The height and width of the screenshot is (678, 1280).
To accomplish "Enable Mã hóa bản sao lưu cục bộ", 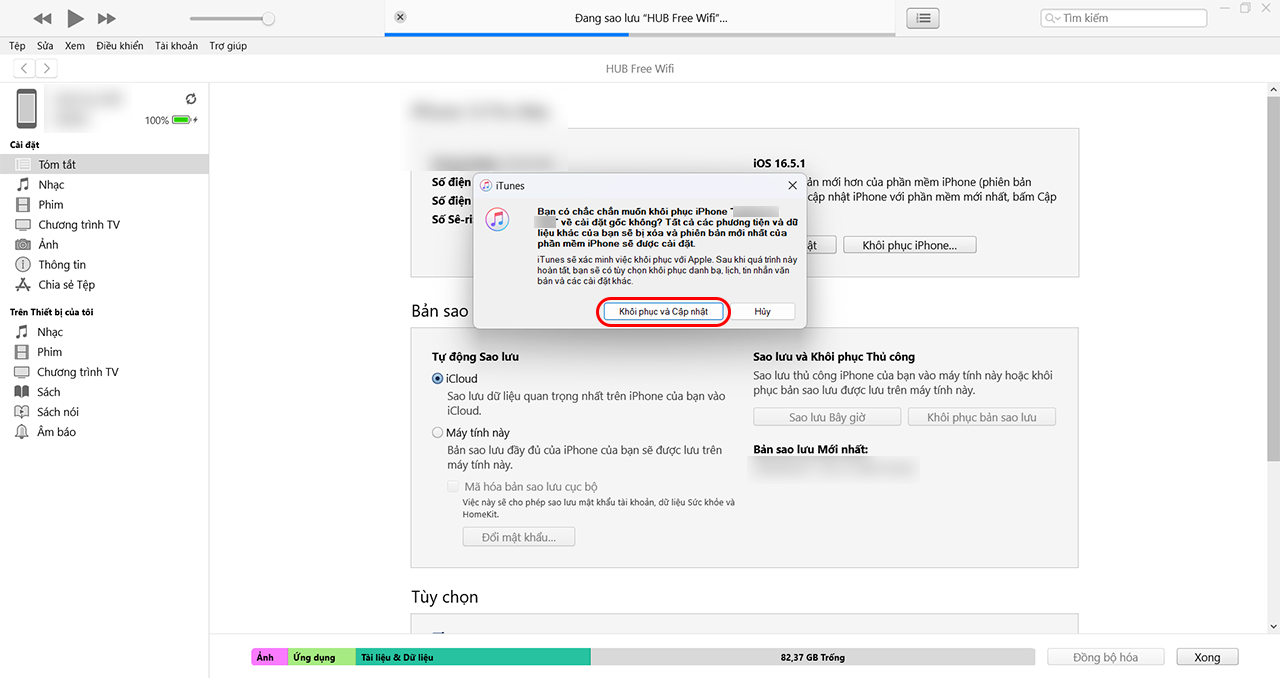I will pos(452,486).
